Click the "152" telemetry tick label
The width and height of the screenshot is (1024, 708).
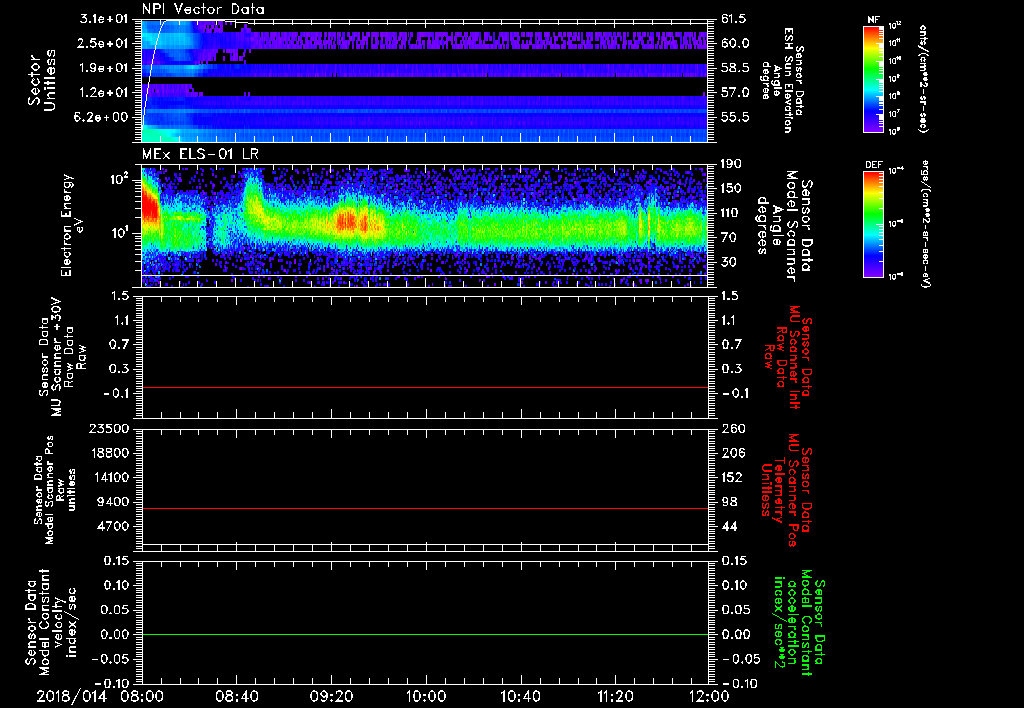[731, 477]
